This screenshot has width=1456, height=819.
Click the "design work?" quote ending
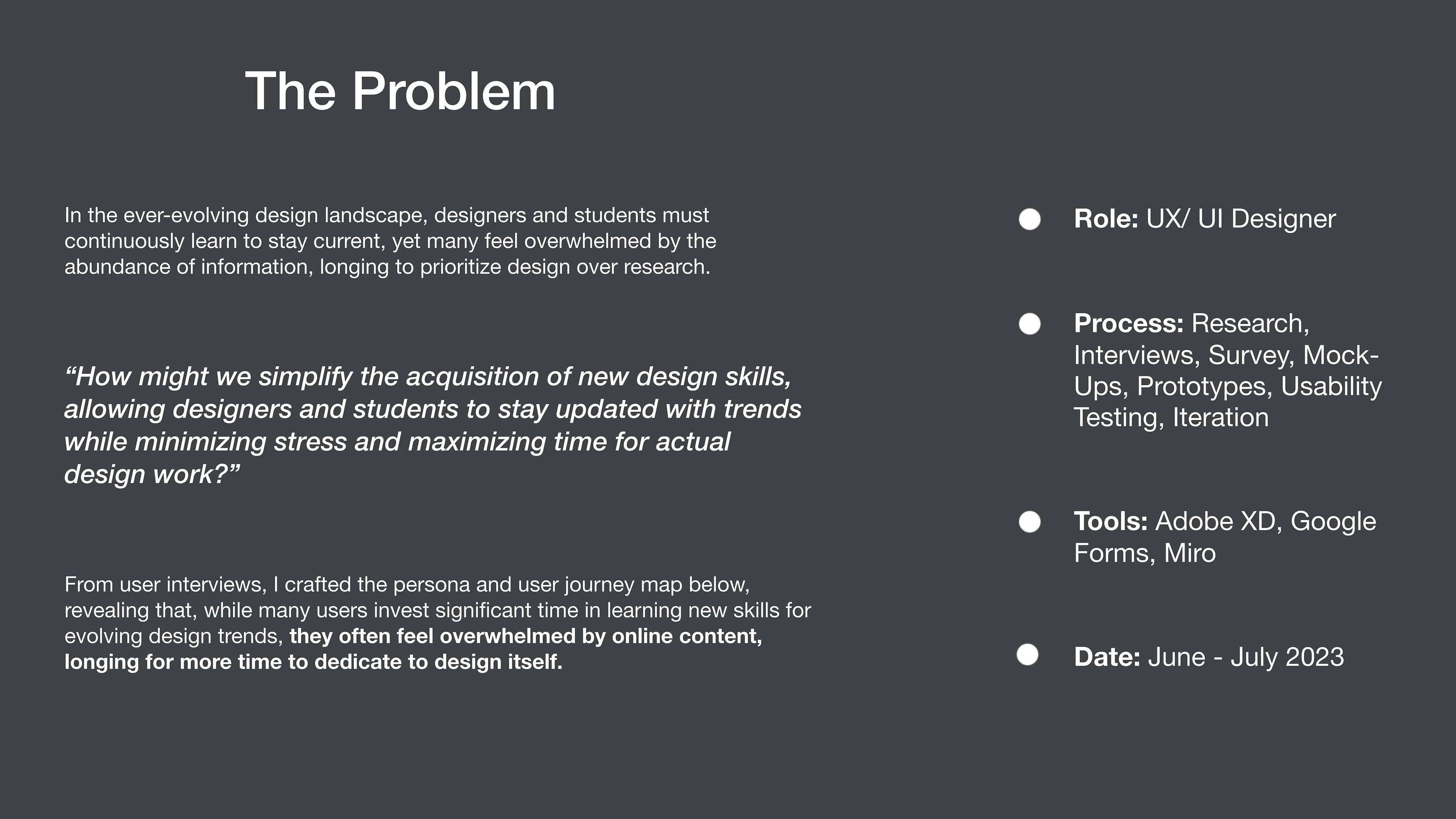coord(152,474)
